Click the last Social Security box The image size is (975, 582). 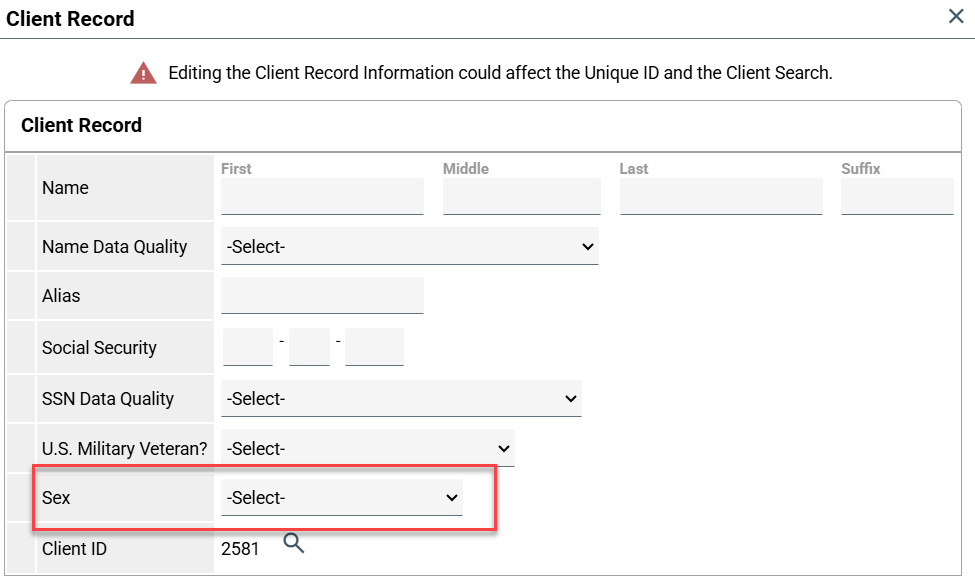pyautogui.click(x=374, y=347)
